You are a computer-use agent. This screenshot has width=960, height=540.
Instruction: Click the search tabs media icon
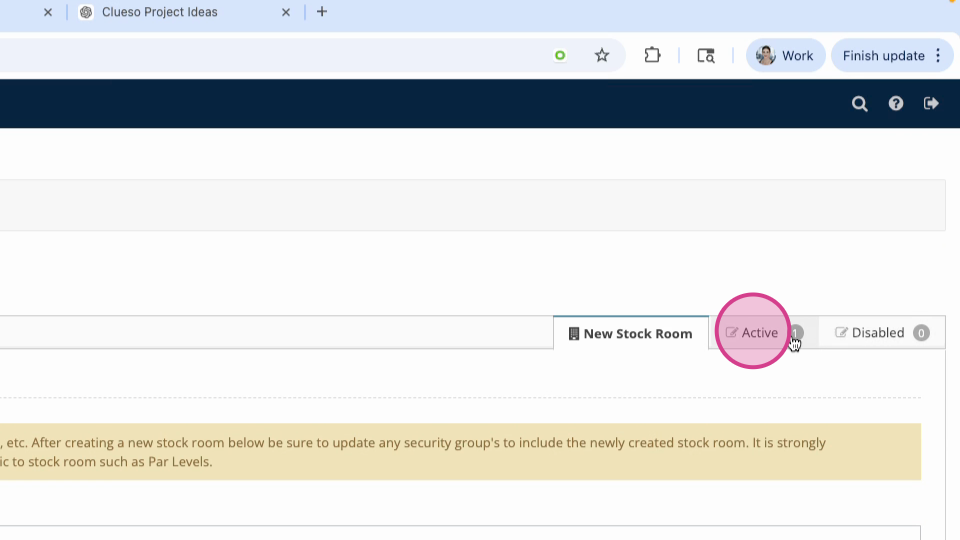point(706,56)
